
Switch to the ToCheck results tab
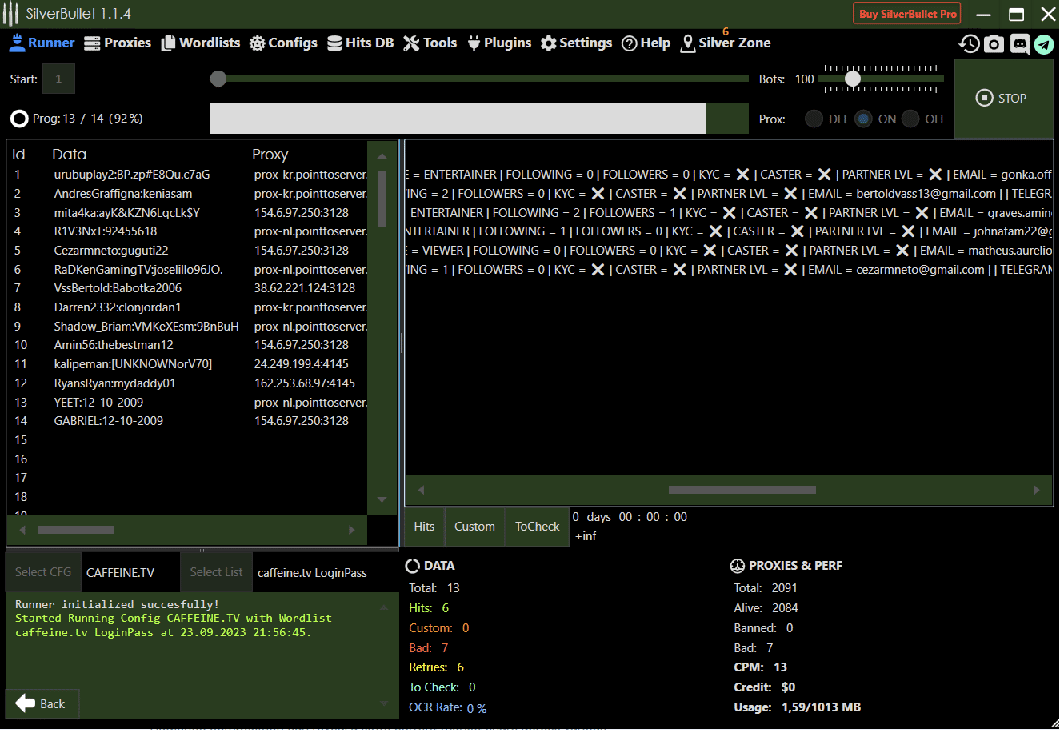pyautogui.click(x=537, y=526)
